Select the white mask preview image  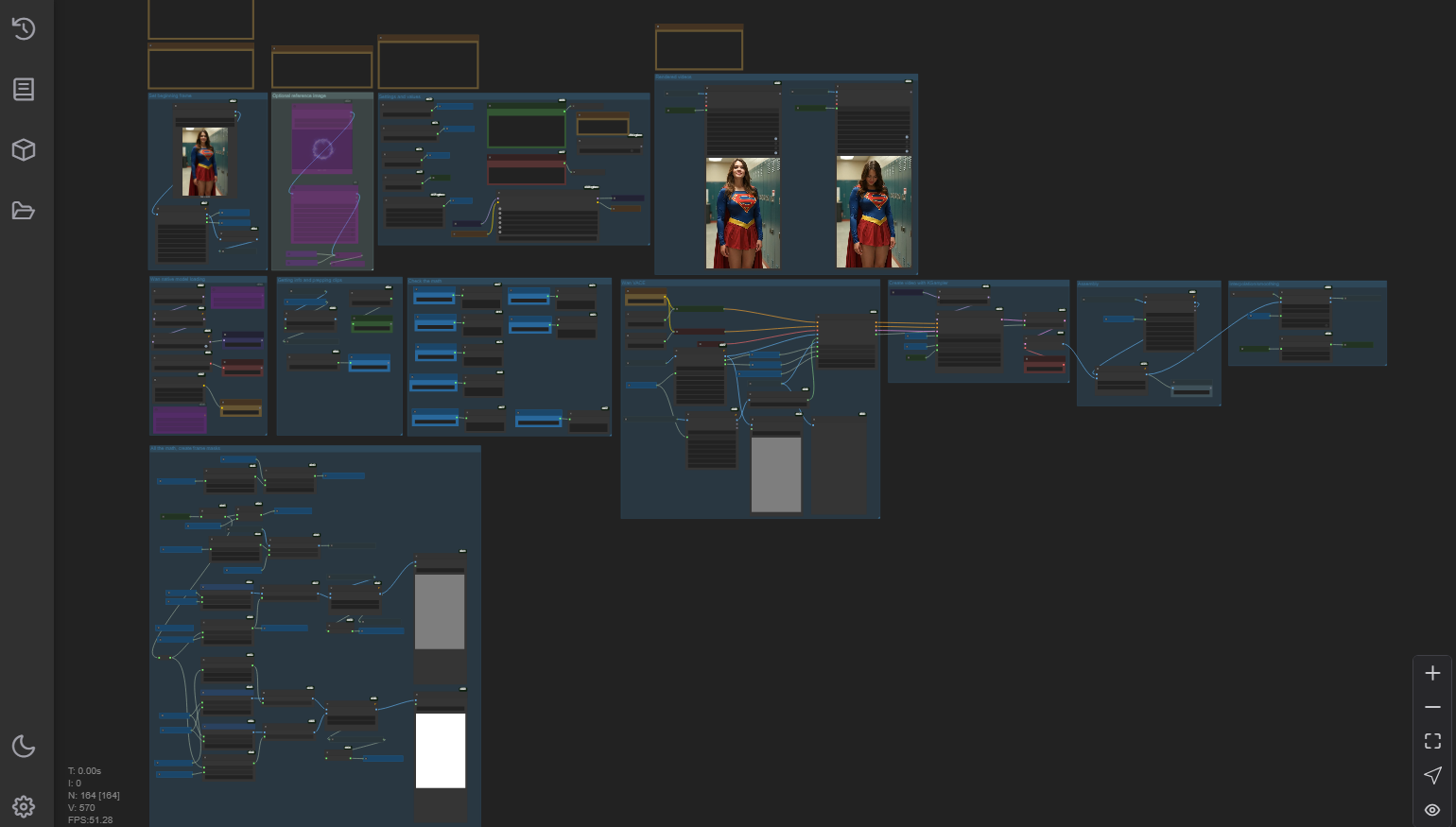[x=441, y=750]
